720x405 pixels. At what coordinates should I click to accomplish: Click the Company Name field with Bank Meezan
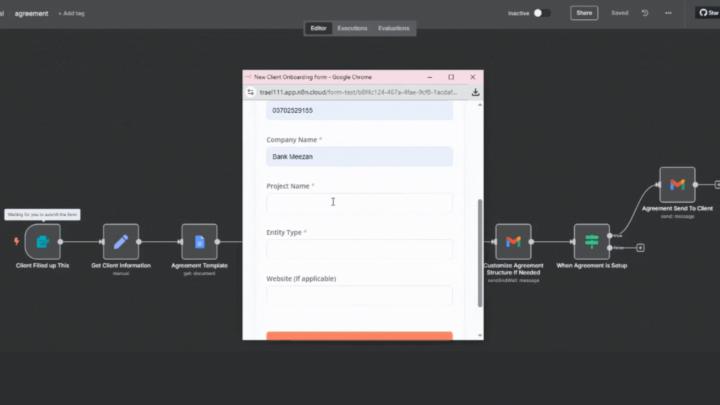(359, 157)
